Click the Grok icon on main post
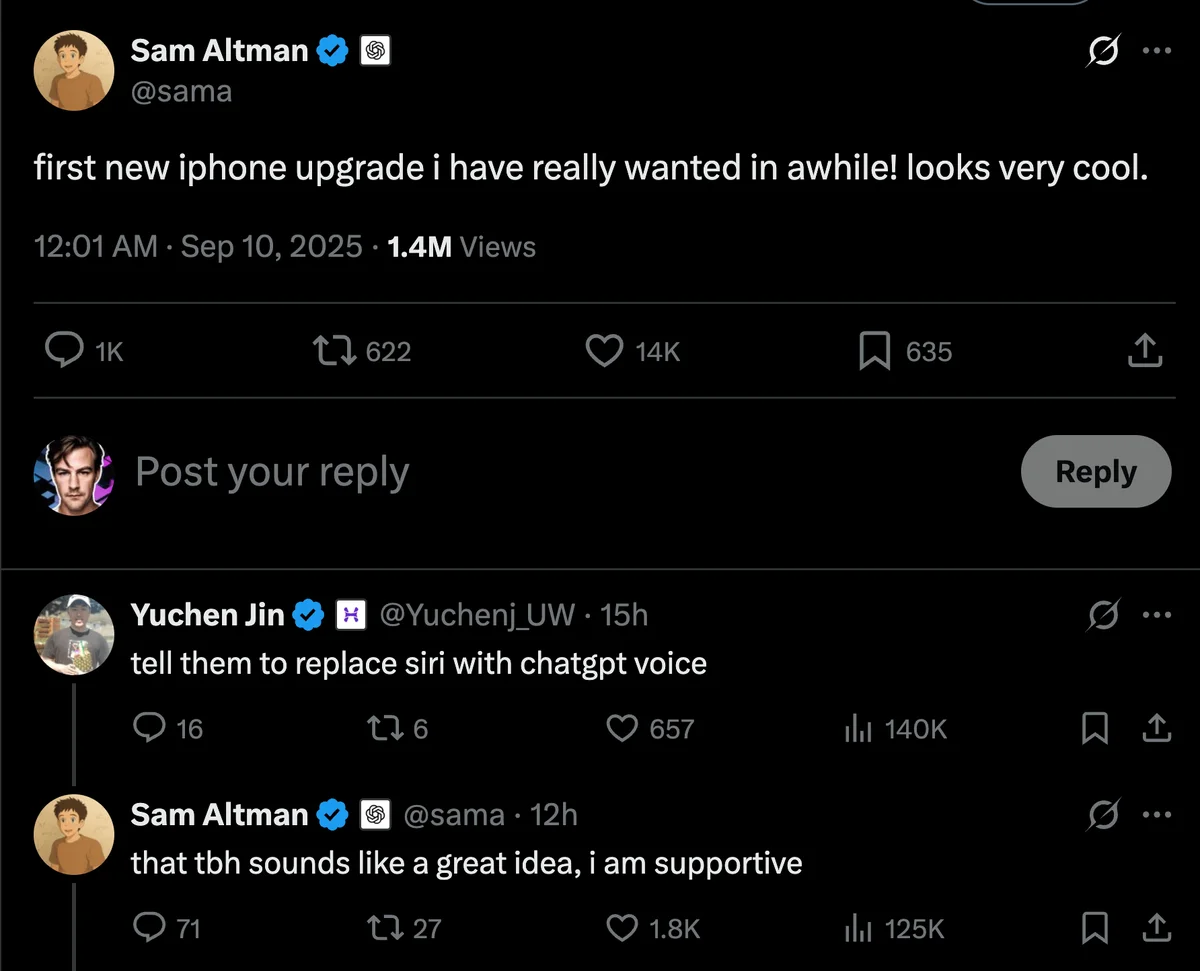 (x=1103, y=51)
